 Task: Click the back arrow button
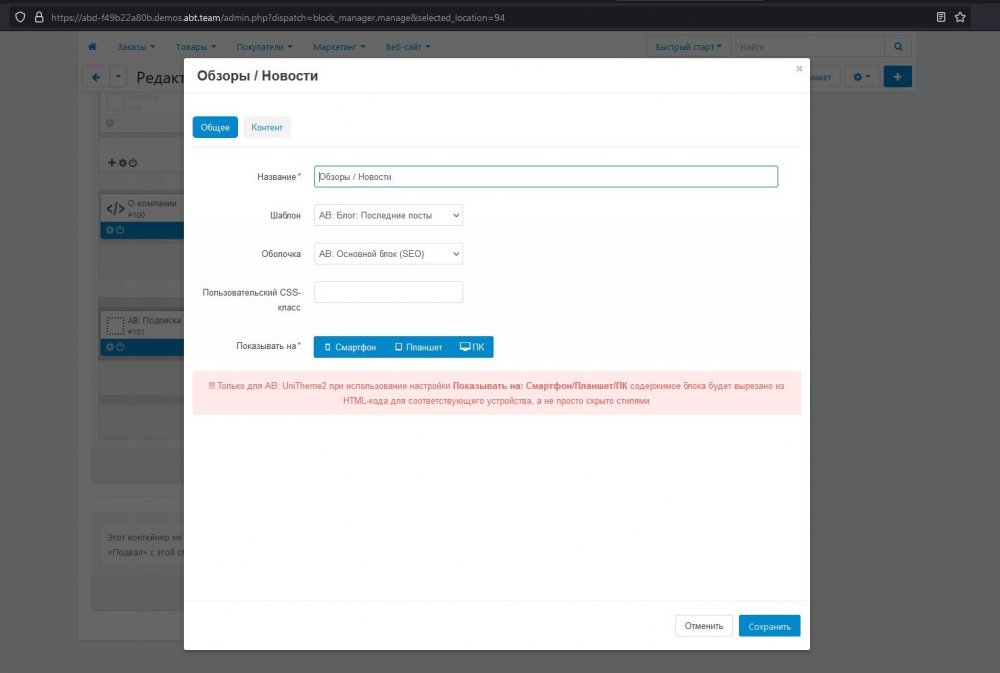coord(95,77)
